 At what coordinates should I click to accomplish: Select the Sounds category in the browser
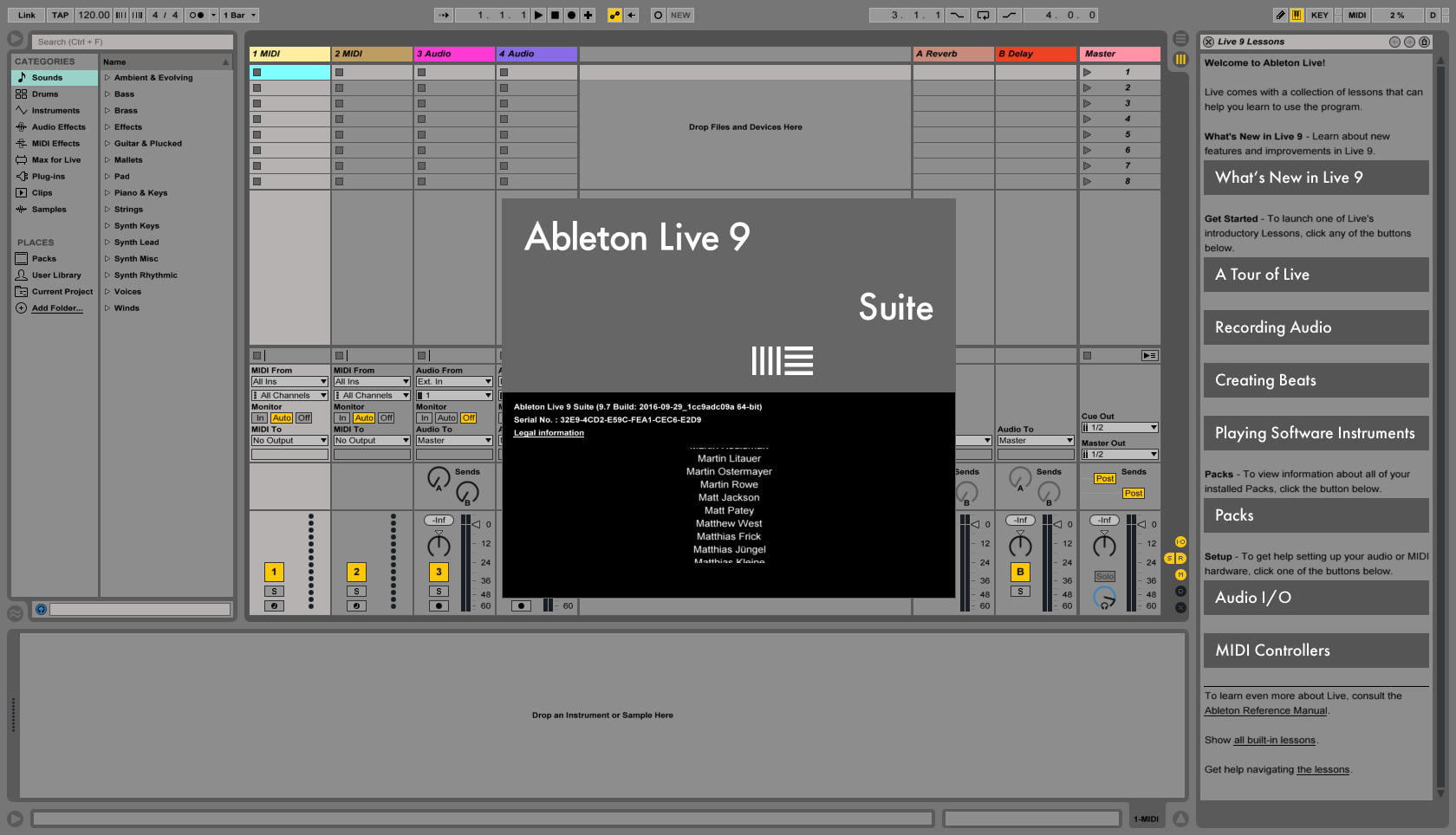point(55,77)
